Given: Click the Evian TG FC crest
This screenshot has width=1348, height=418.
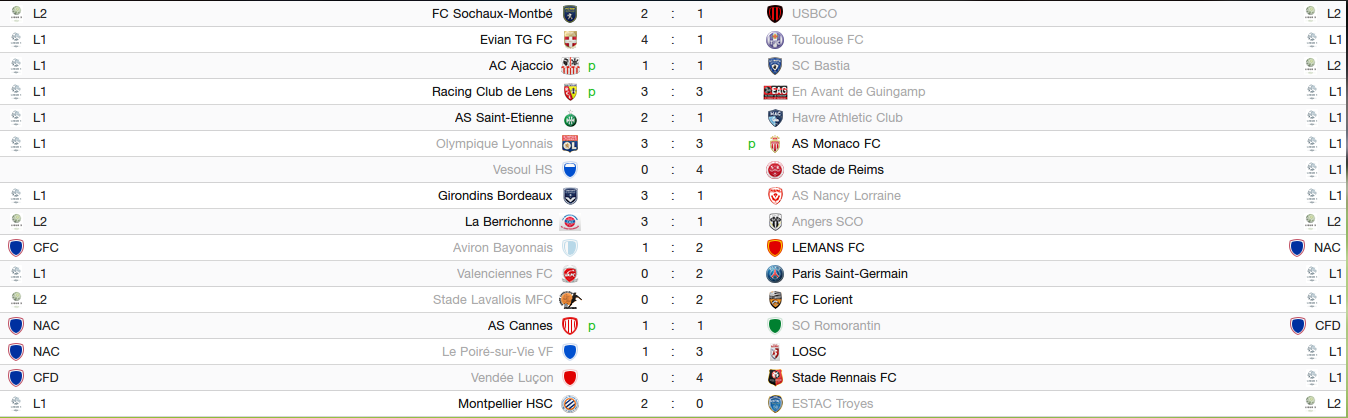Looking at the screenshot, I should coord(570,40).
